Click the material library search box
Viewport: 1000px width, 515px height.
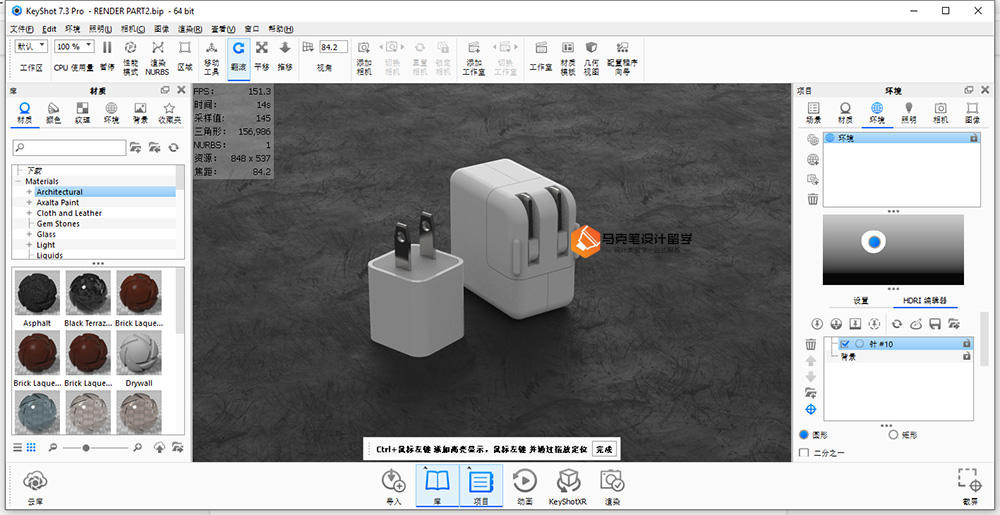(70, 147)
